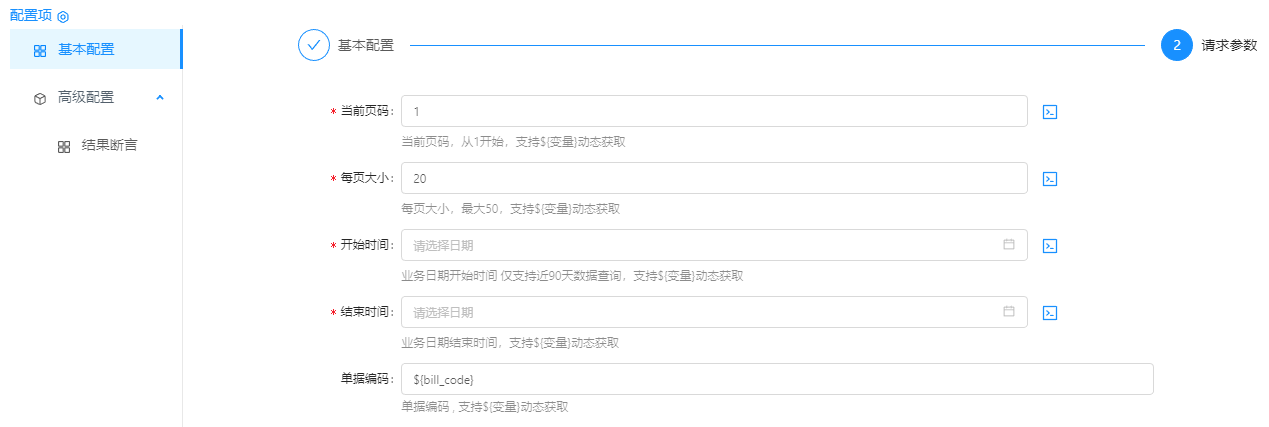Collapse the 高级配置 menu using its chevron
The image size is (1269, 427).
[160, 97]
